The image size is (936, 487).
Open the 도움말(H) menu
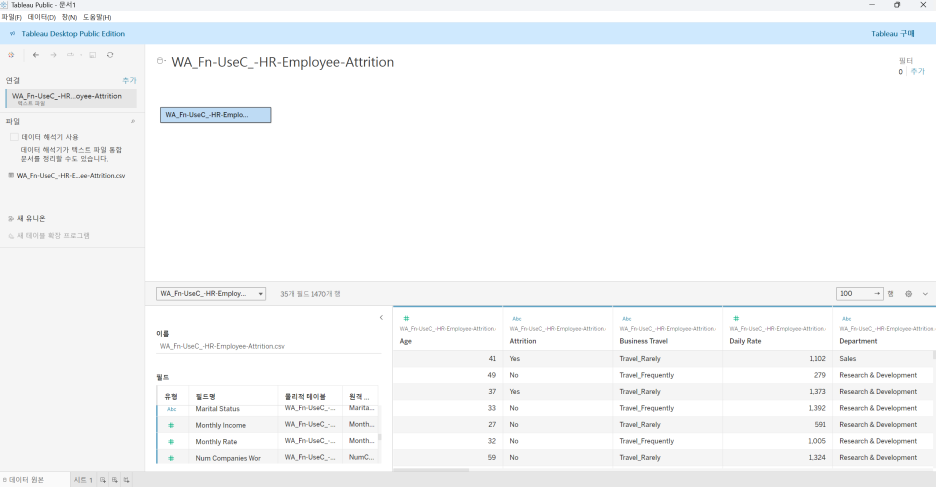(97, 17)
